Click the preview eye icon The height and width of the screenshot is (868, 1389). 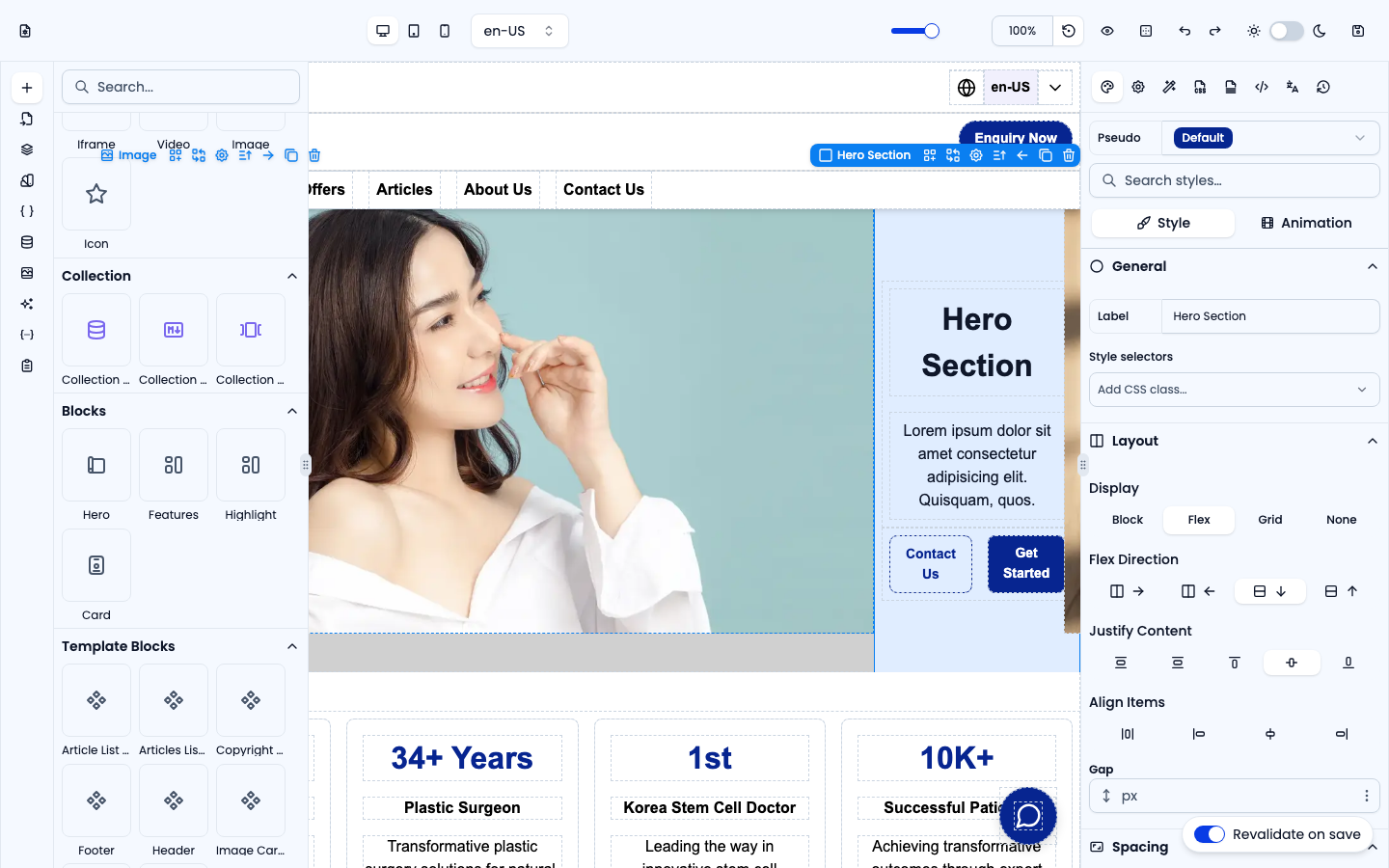[x=1107, y=31]
